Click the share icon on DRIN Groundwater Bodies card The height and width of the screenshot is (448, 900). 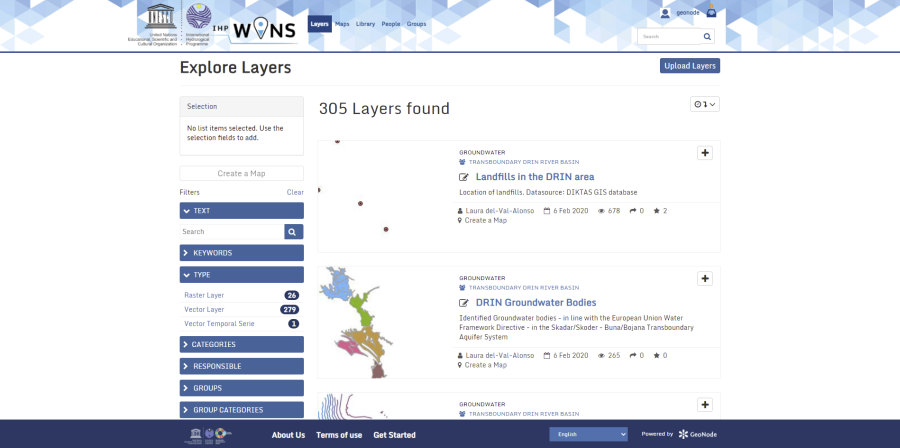pyautogui.click(x=633, y=356)
